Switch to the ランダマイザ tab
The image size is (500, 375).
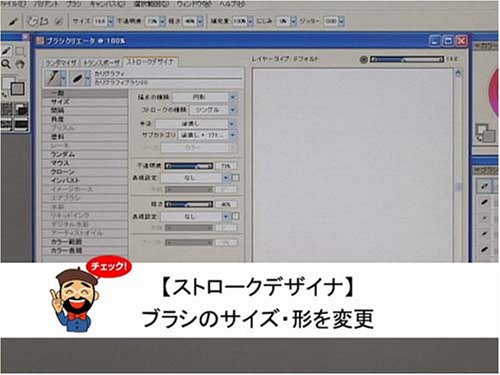pyautogui.click(x=61, y=63)
